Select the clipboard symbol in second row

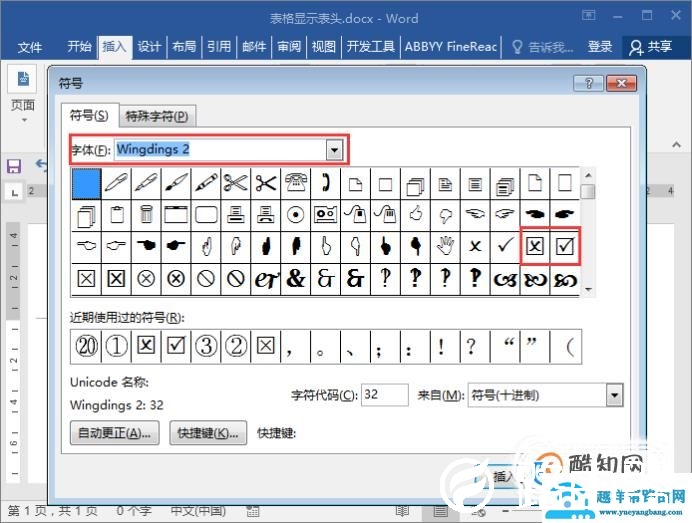point(116,215)
